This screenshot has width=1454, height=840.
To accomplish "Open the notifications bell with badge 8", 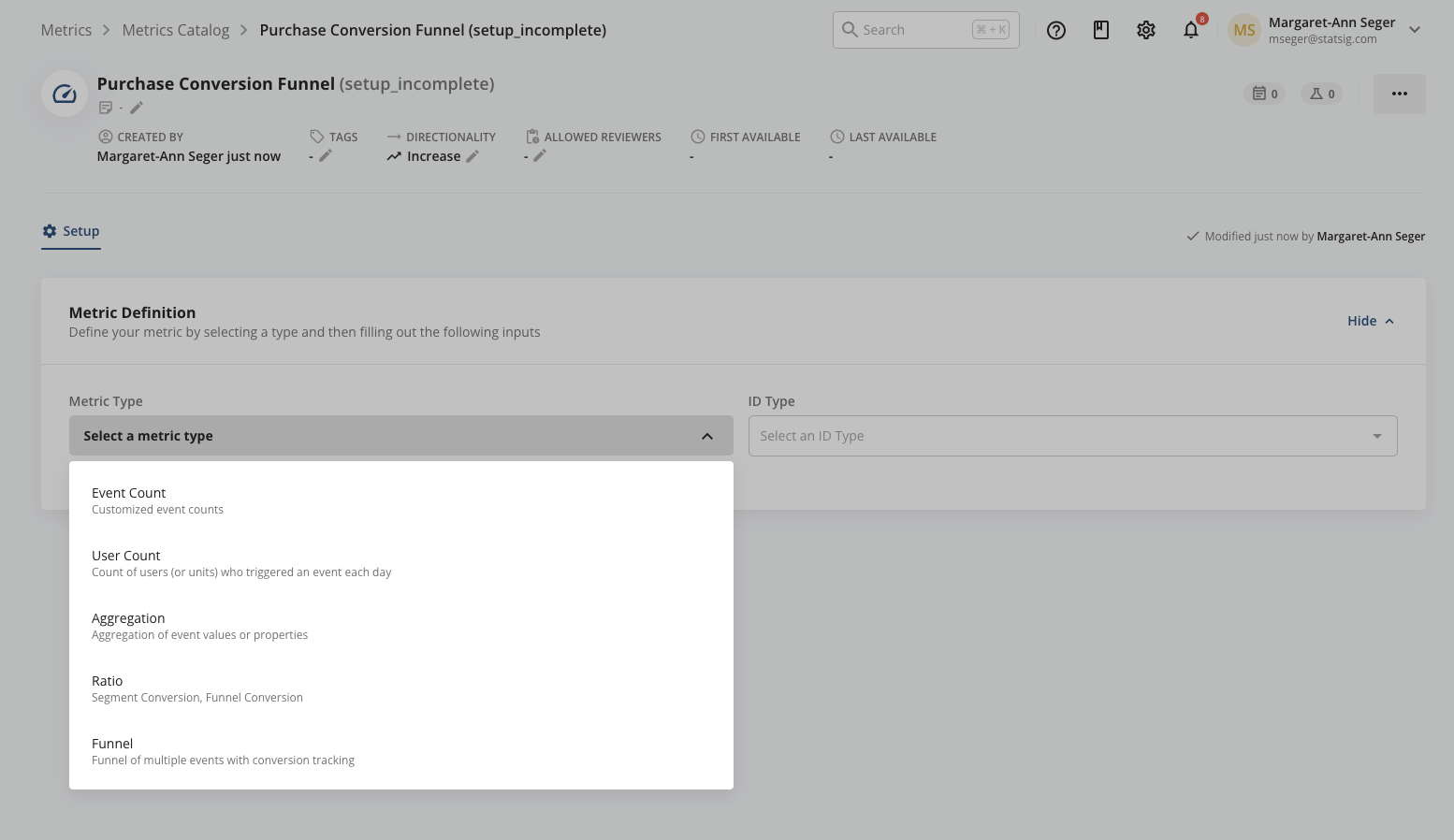I will (1190, 29).
